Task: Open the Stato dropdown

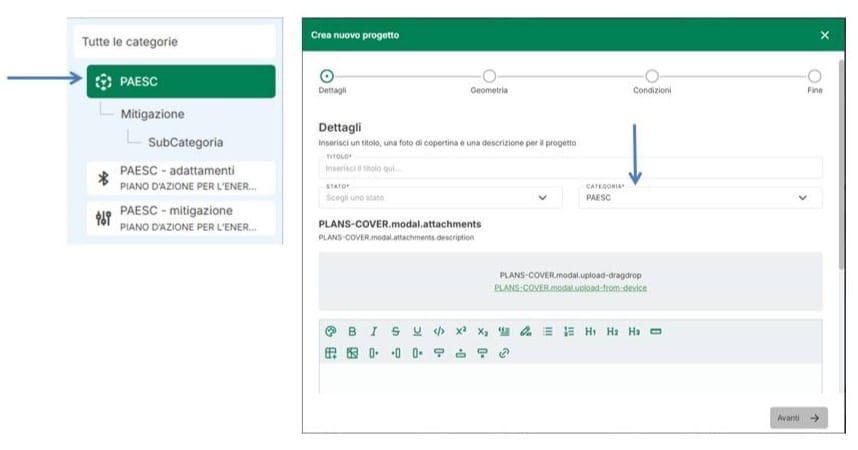Action: (x=437, y=198)
